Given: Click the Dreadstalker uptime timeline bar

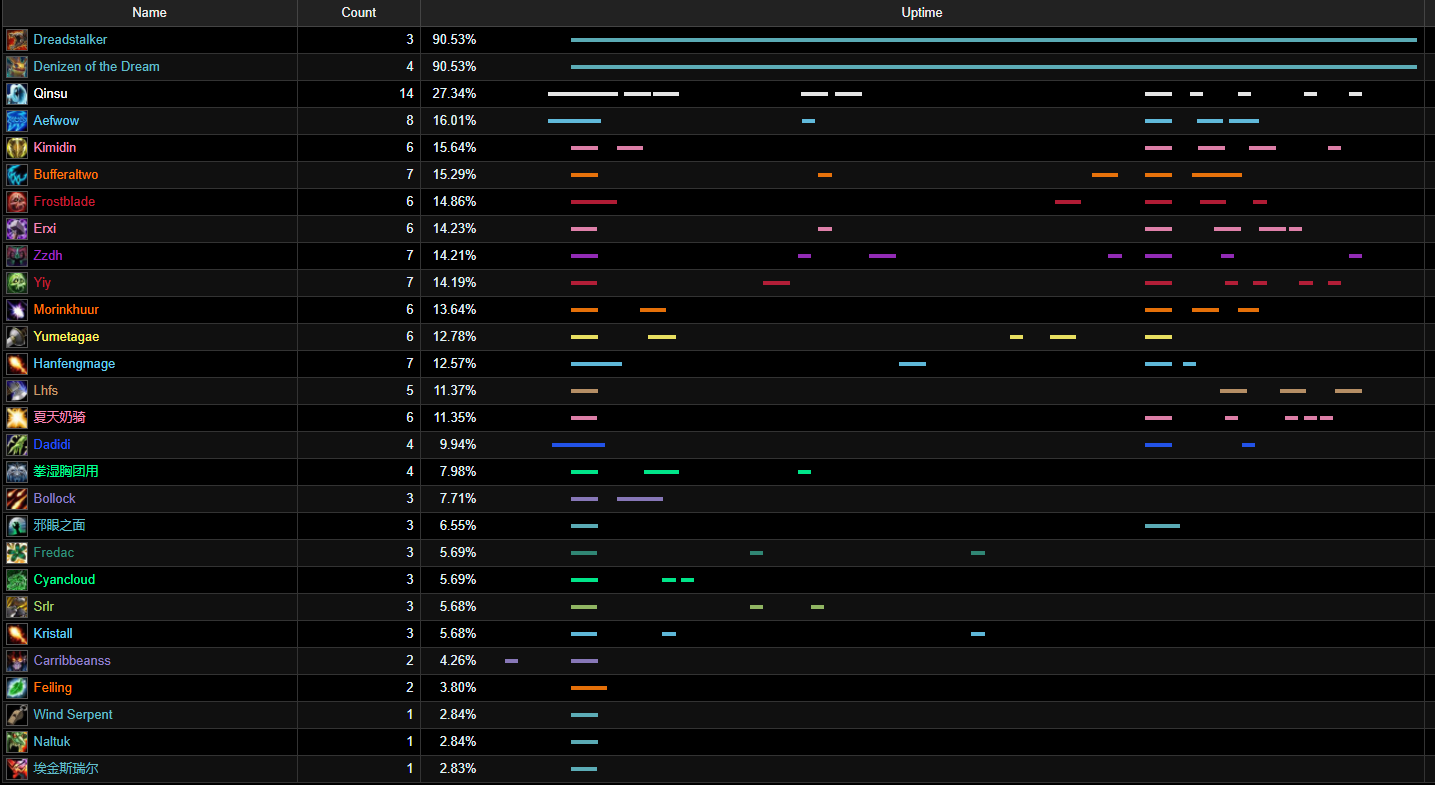Looking at the screenshot, I should [994, 40].
